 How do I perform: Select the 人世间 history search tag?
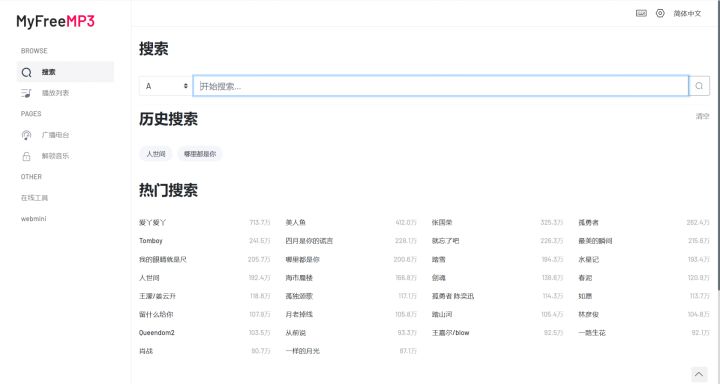tap(156, 154)
